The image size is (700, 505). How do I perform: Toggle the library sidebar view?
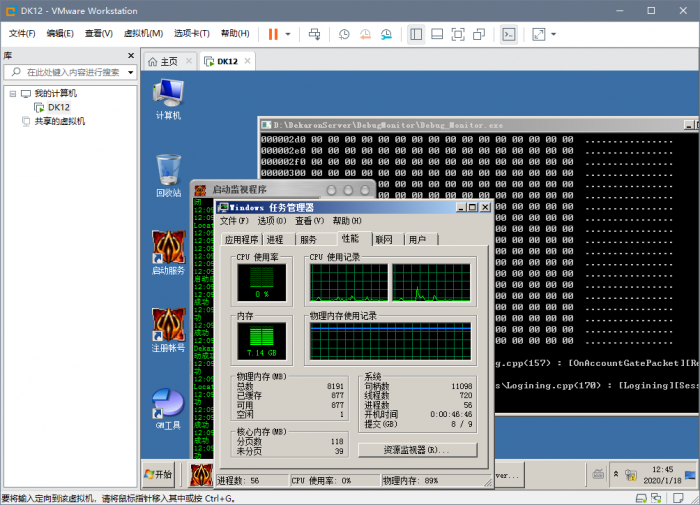point(416,34)
